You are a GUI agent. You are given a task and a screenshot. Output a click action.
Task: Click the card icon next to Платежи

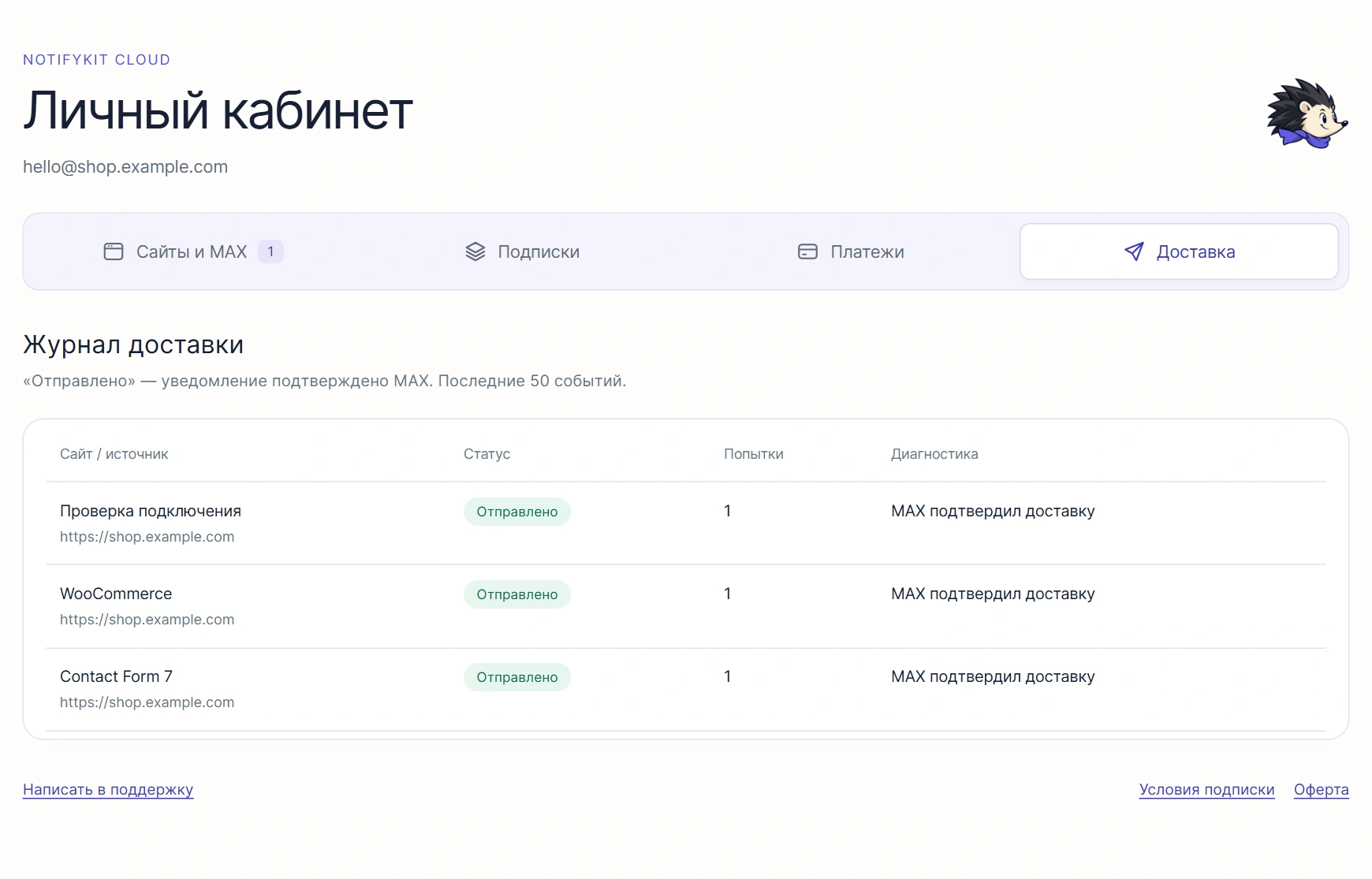coord(807,251)
